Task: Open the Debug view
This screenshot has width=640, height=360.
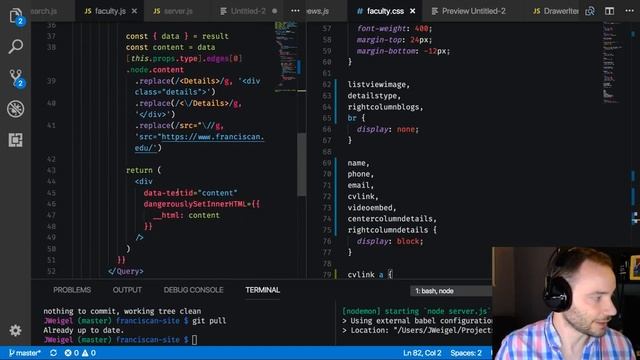Action: point(16,109)
